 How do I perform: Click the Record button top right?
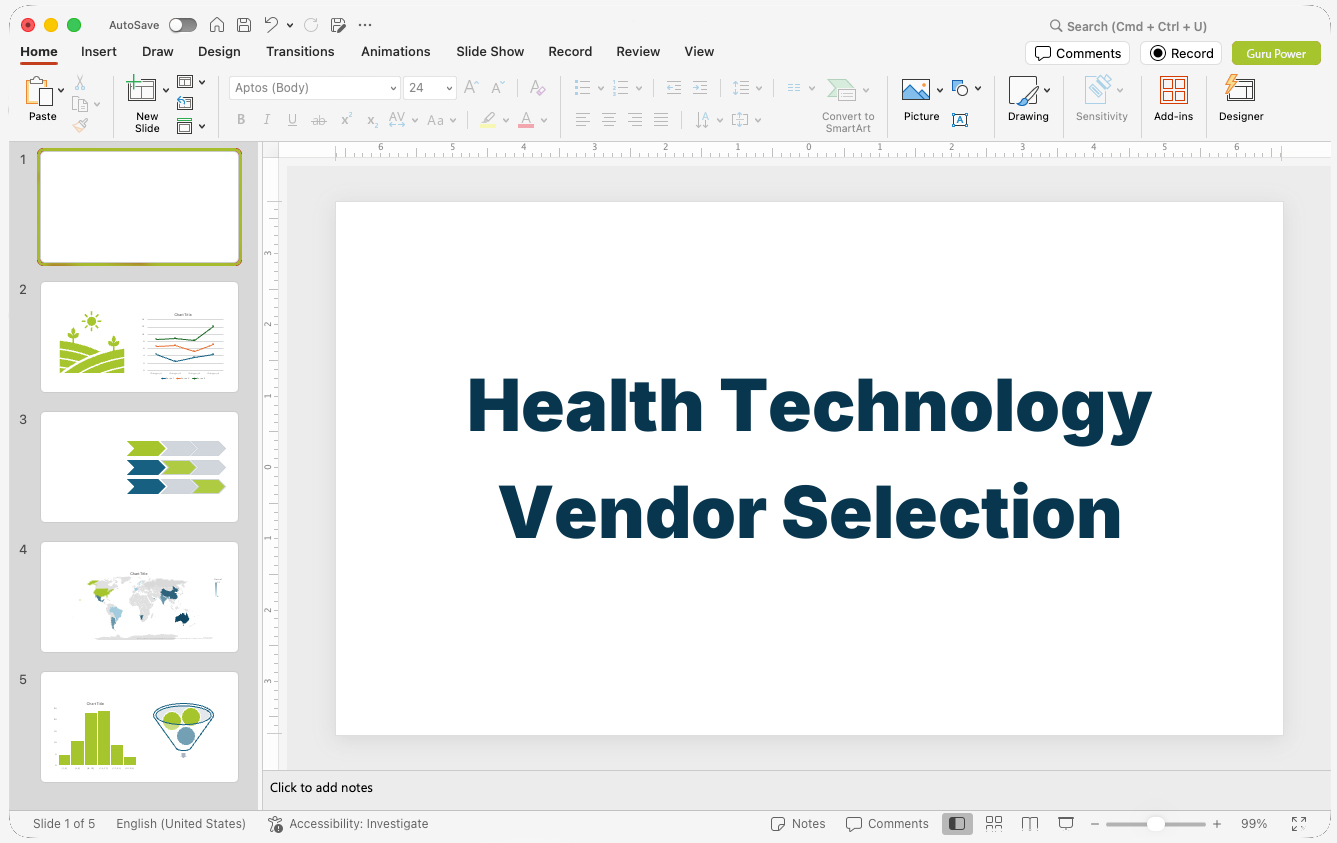click(x=1181, y=53)
